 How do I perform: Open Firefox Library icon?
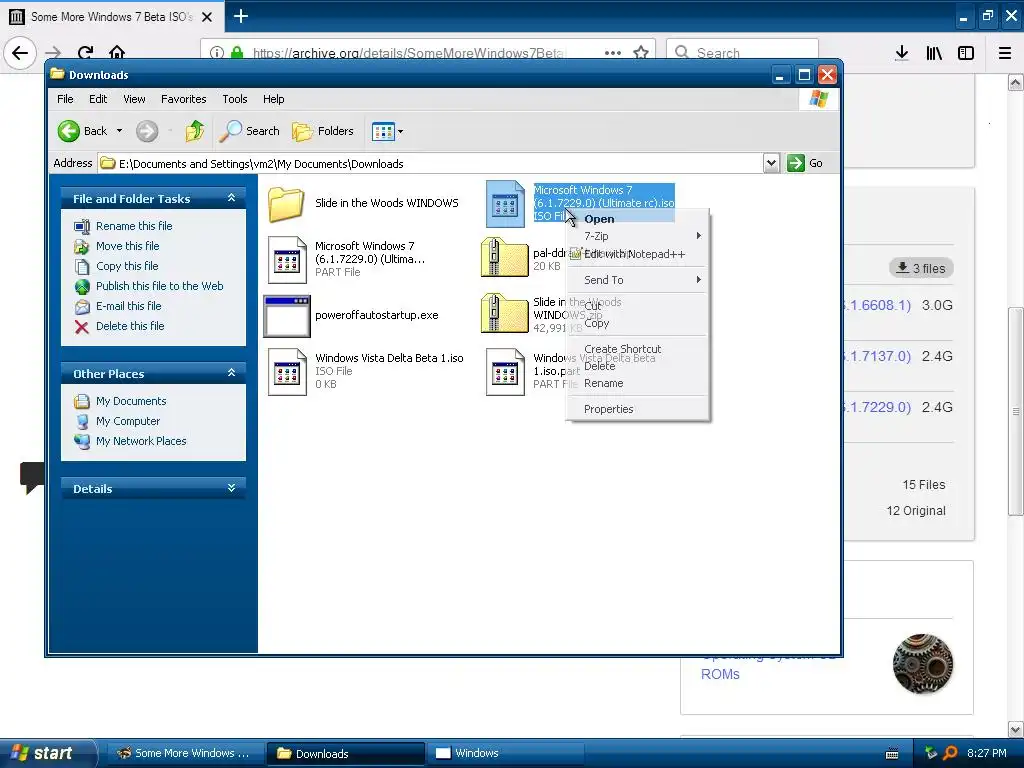[934, 53]
